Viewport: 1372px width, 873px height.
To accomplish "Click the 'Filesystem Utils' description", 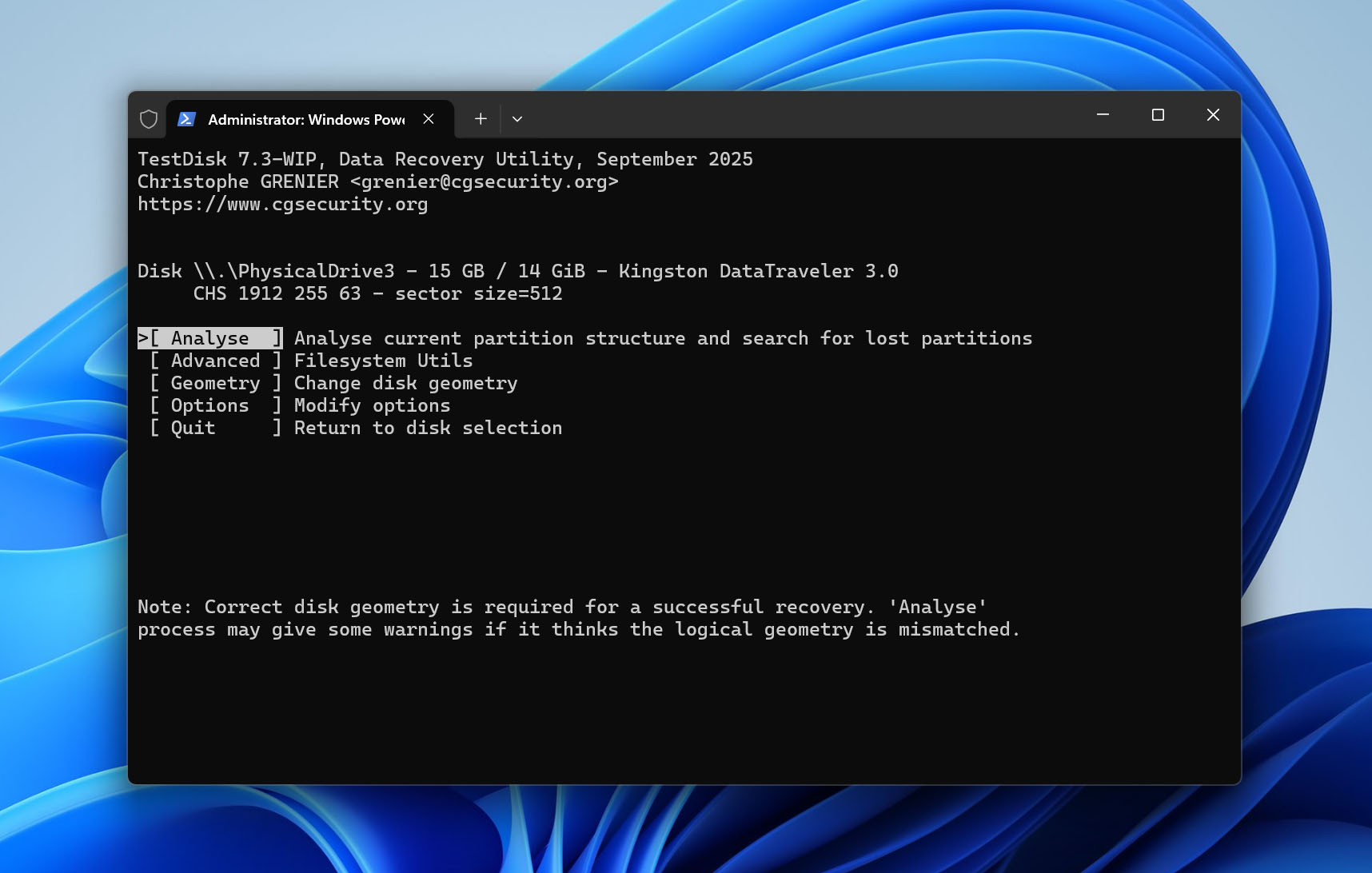I will (384, 361).
